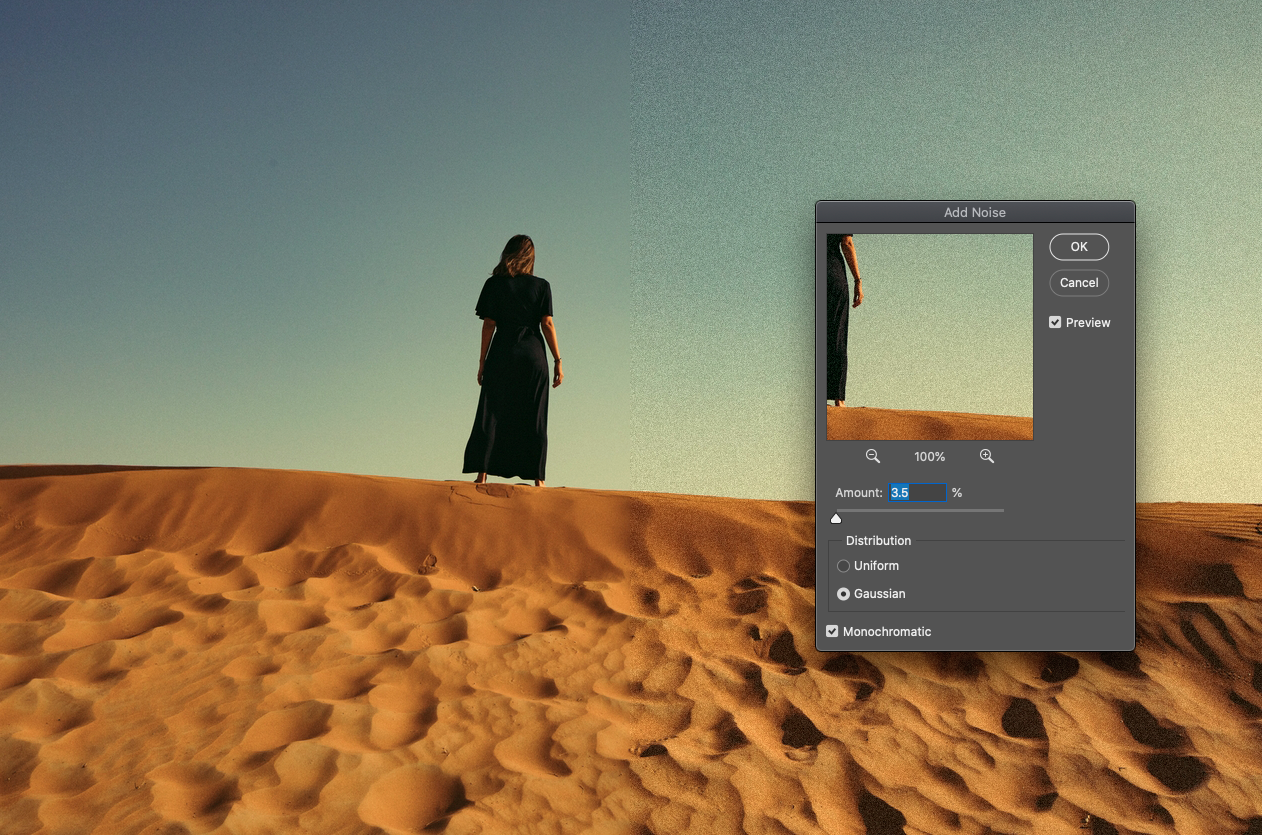This screenshot has height=835, width=1262.
Task: Select Gaussian distribution option
Action: tap(843, 594)
